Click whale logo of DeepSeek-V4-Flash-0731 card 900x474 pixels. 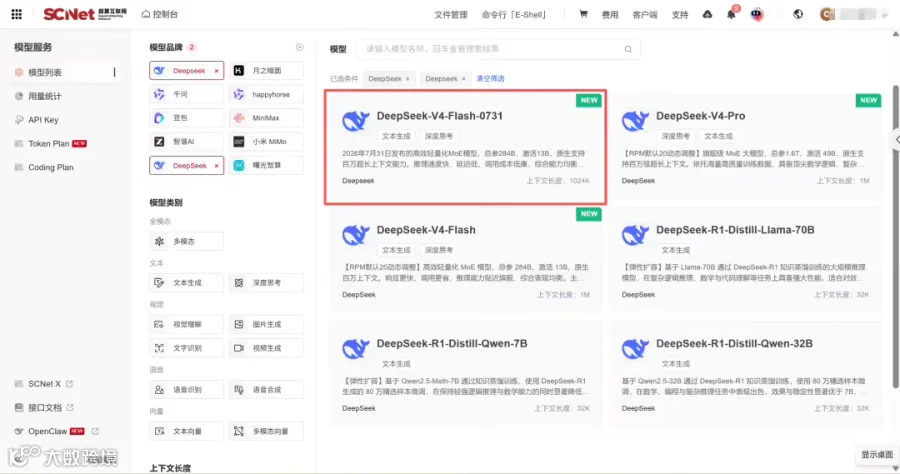(x=355, y=121)
